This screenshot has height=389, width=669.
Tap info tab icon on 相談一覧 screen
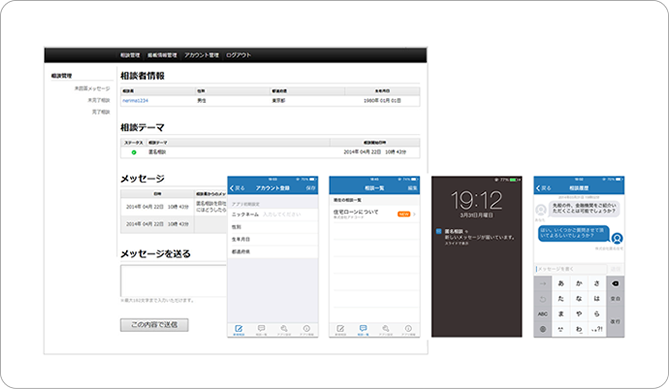tap(408, 329)
